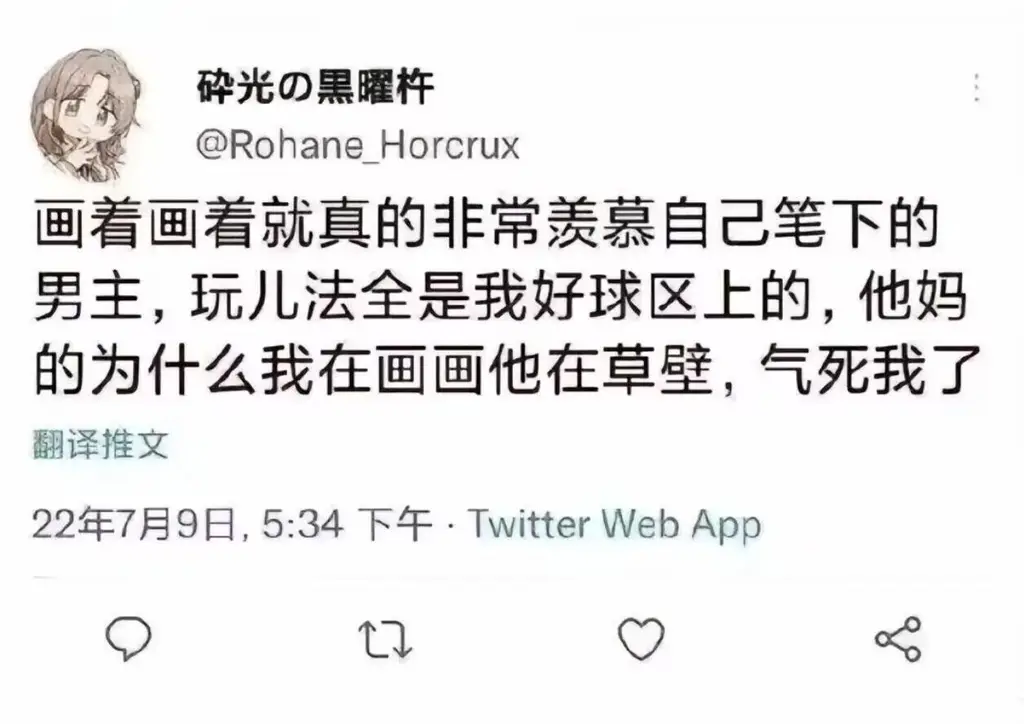Screen dimensions: 1024x724
Task: Open the Twitter Web App source link
Action: [615, 524]
